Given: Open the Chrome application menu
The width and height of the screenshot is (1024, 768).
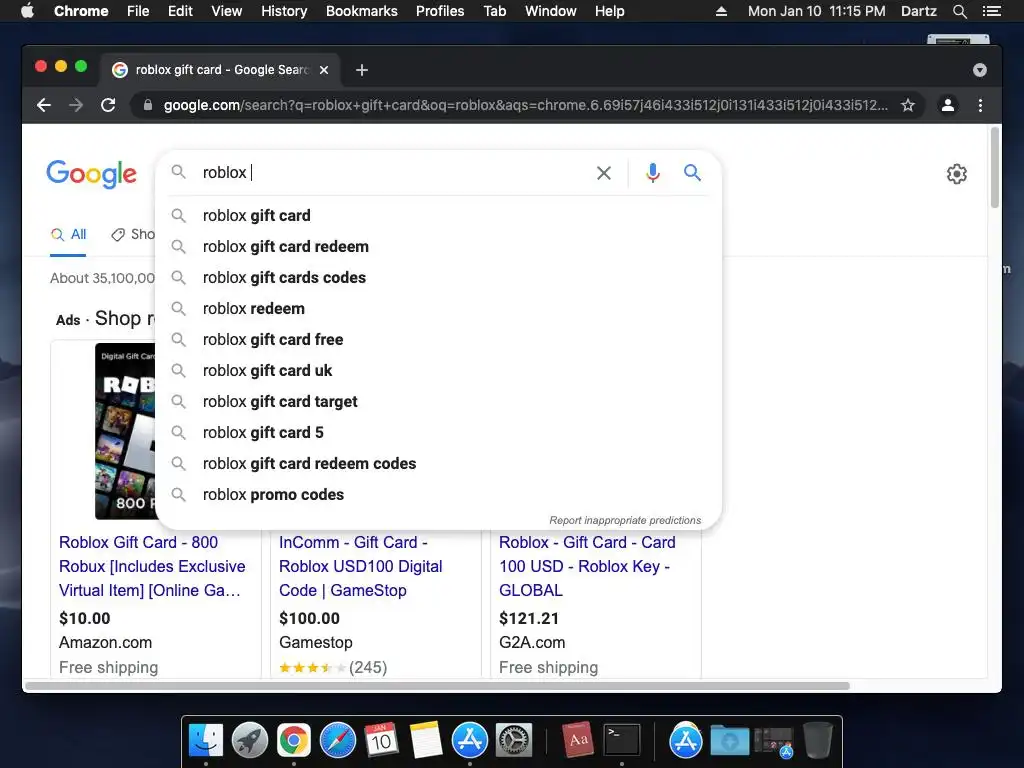Looking at the screenshot, I should point(81,11).
